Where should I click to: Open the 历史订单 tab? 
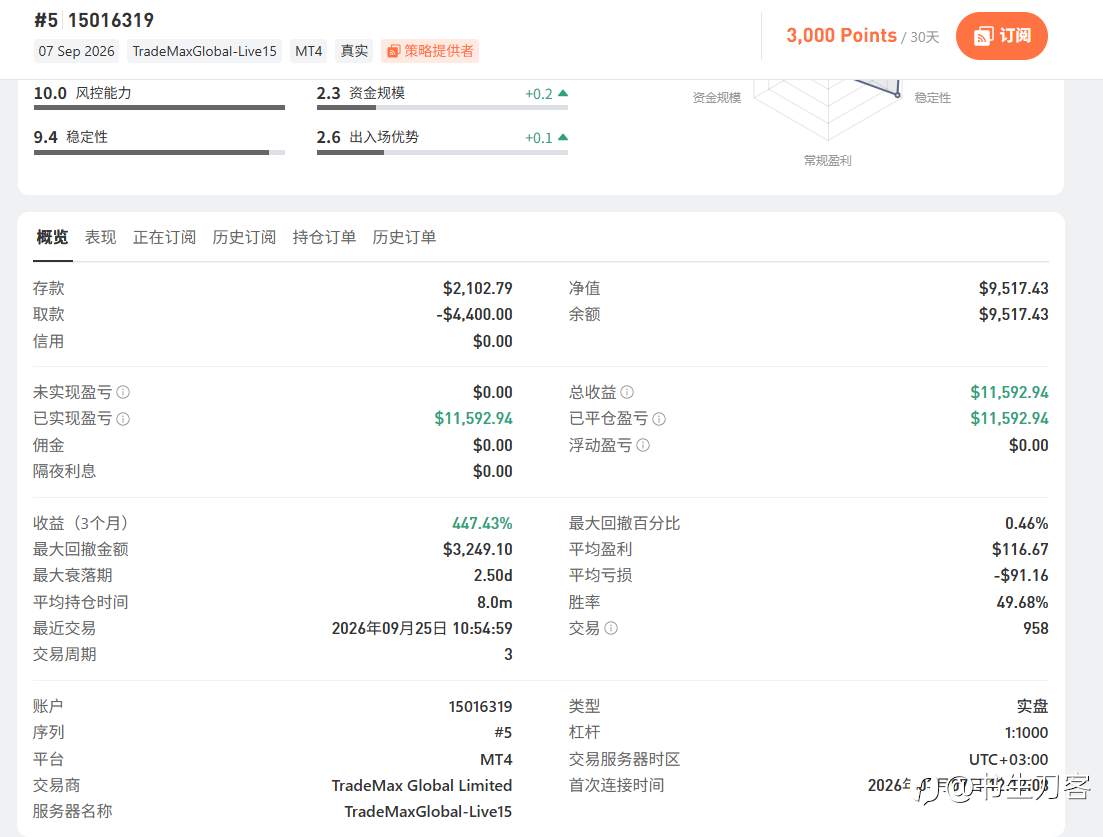[x=404, y=237]
